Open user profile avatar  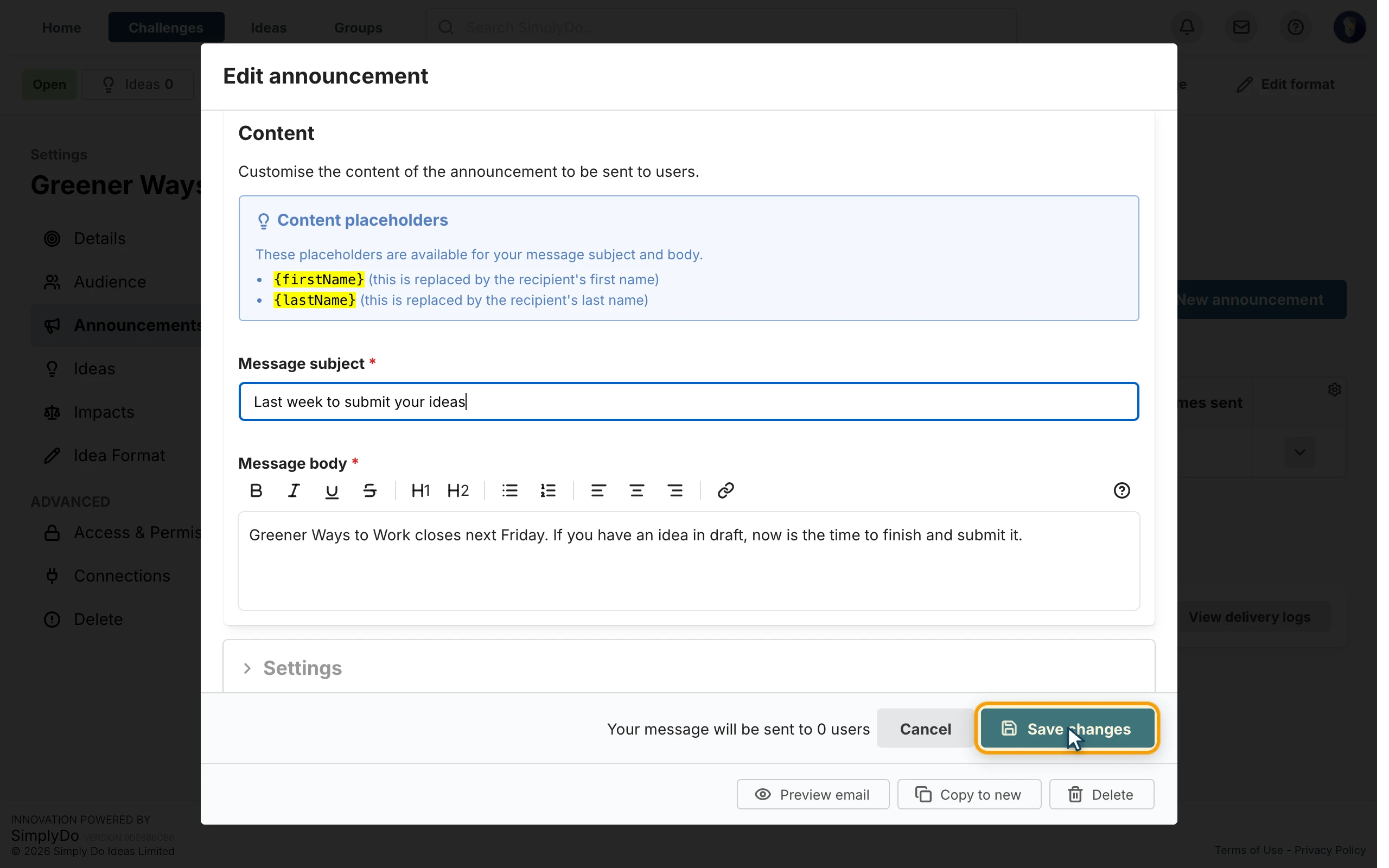(1349, 27)
